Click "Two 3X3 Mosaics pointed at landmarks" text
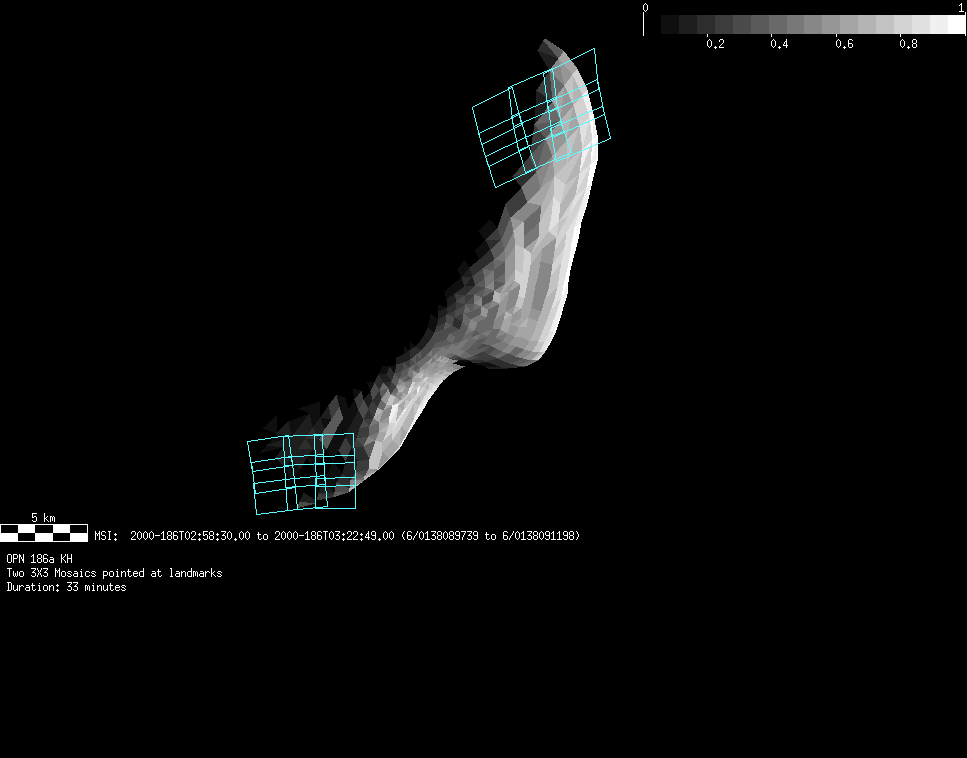 click(x=114, y=573)
